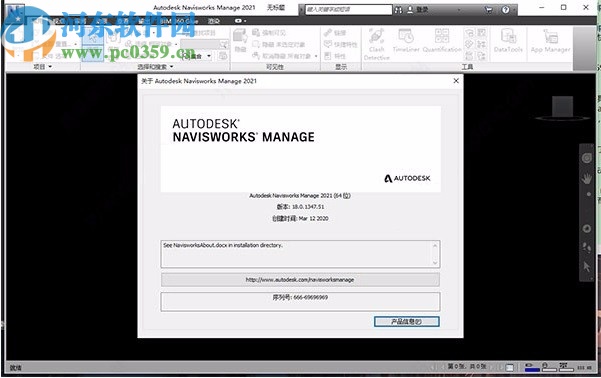
Task: Click the sheet browser icon in status bar
Action: [509, 368]
